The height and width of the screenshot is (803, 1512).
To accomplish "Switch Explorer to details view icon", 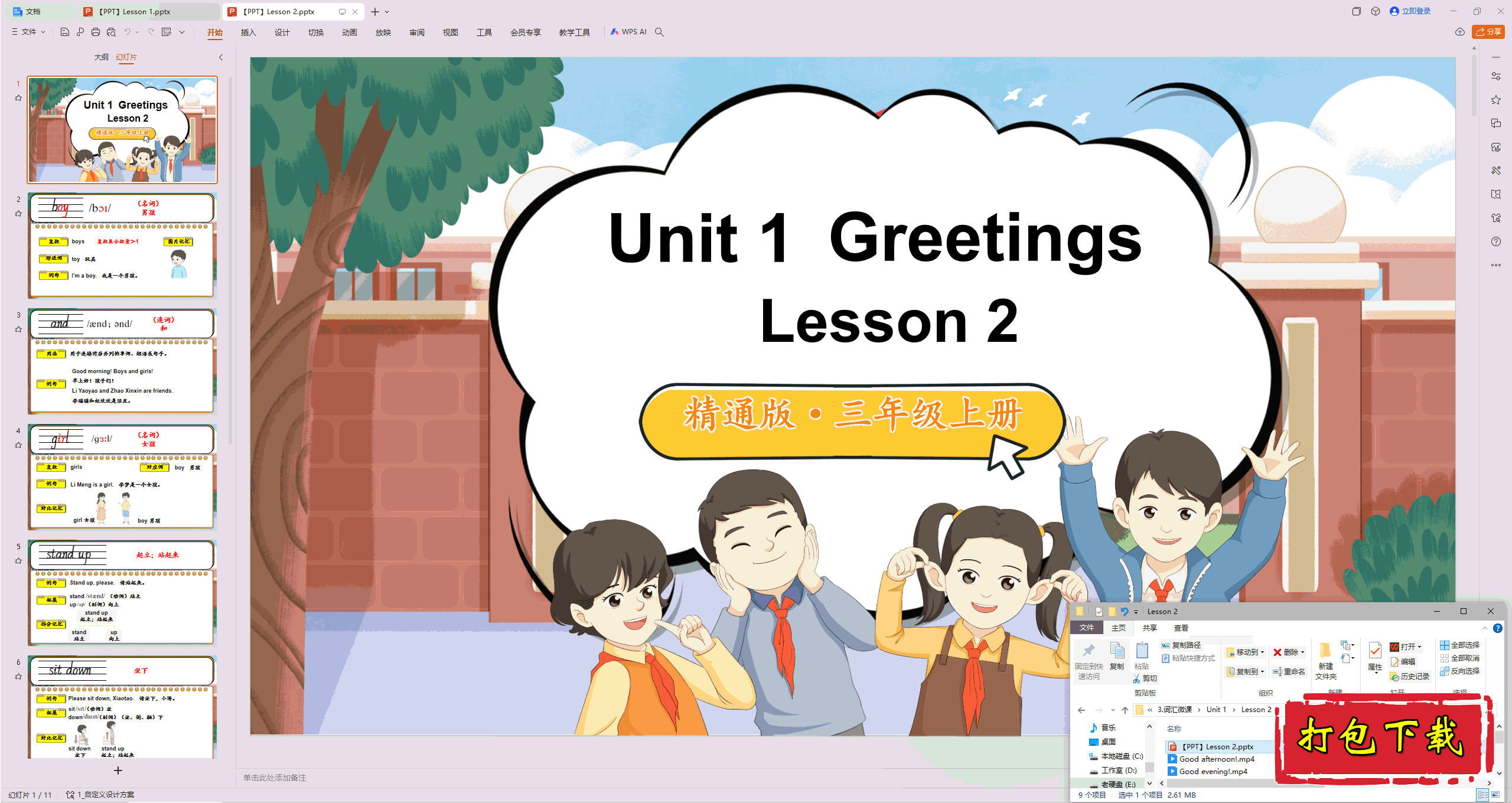I will (1483, 795).
